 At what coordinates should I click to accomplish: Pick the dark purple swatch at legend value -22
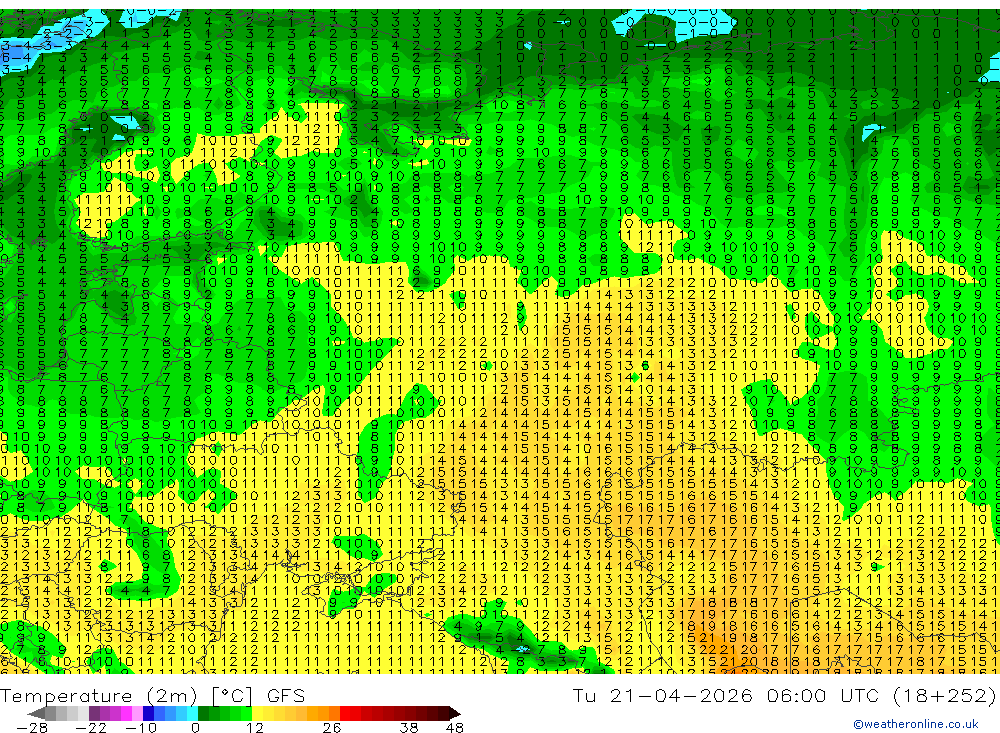94,713
